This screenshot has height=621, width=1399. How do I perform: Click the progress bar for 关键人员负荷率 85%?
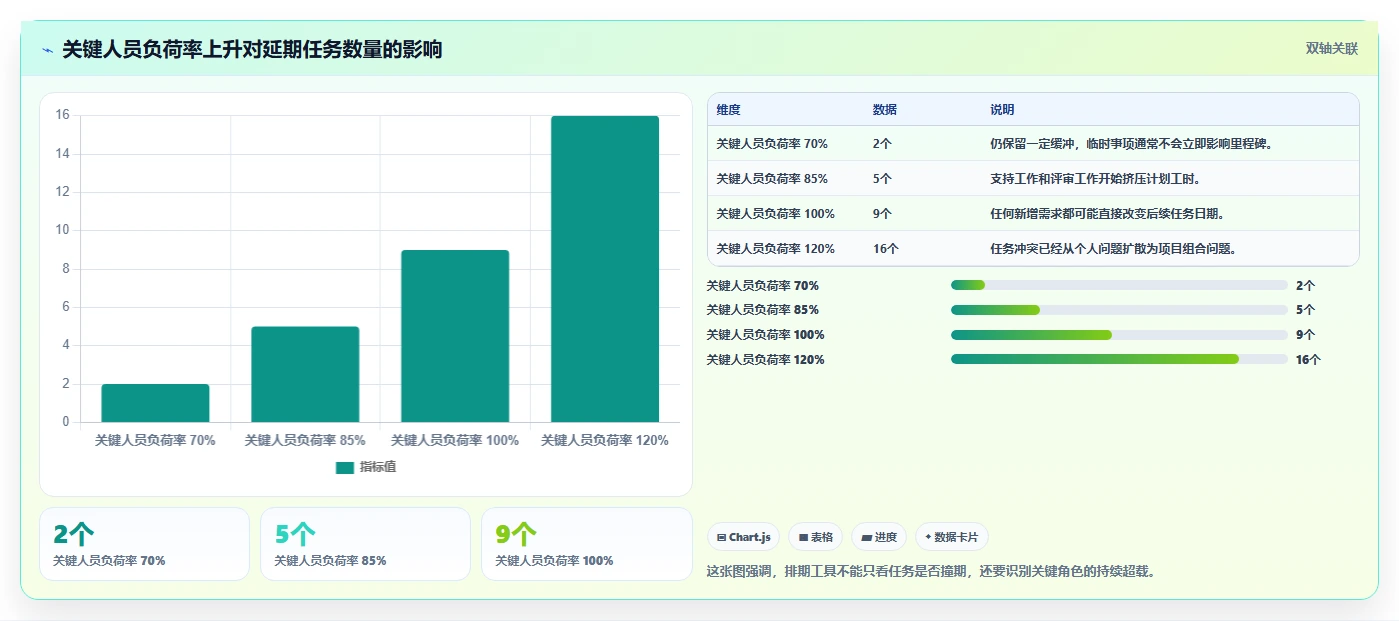(x=1119, y=310)
